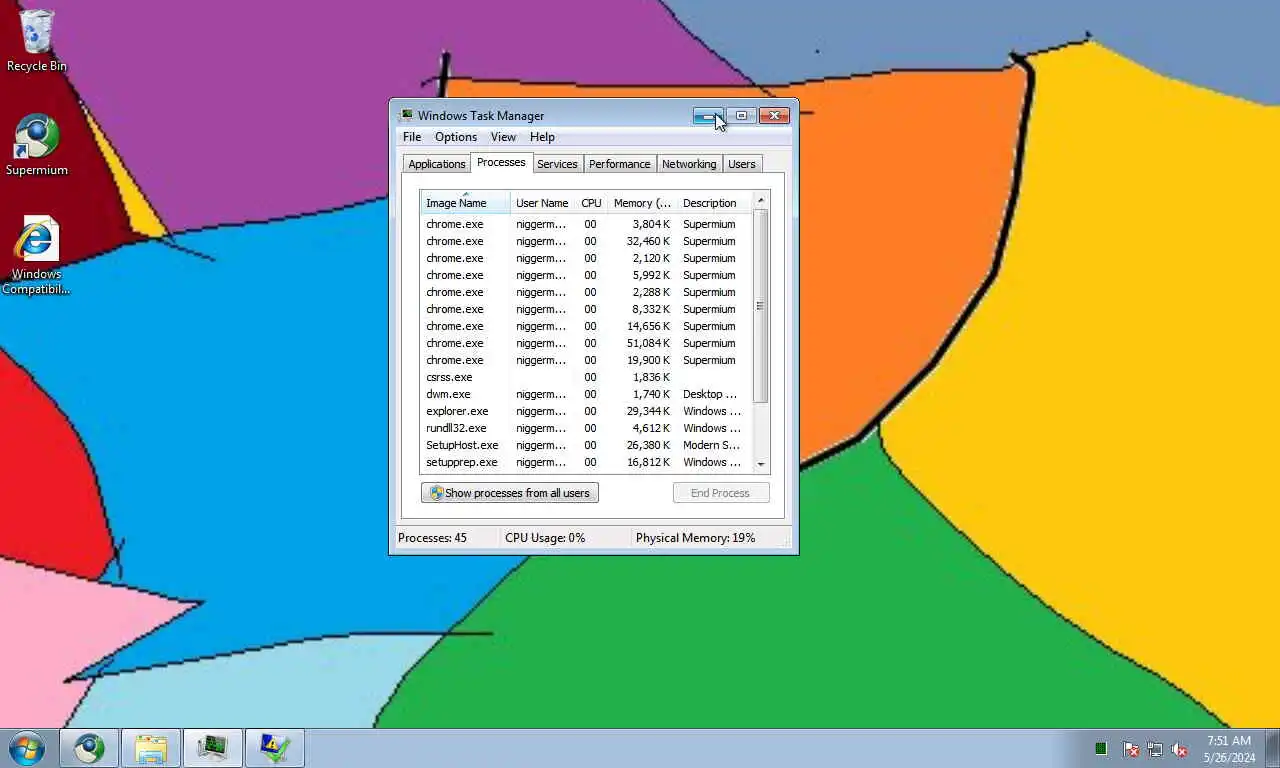
Task: Open the 7:51 AM taskbar clock
Action: click(1229, 749)
